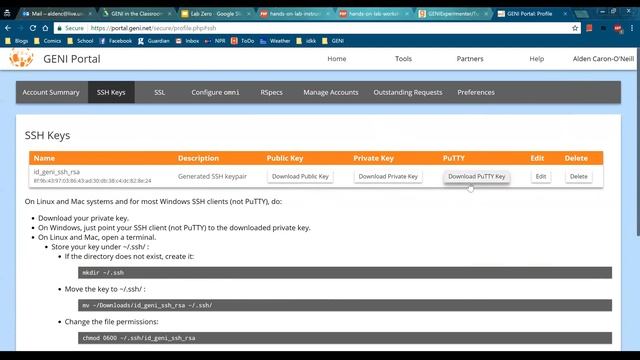Click the 'mkdir ~/.ssh' code block
Image resolution: width=640 pixels, height=360 pixels.
click(x=345, y=273)
